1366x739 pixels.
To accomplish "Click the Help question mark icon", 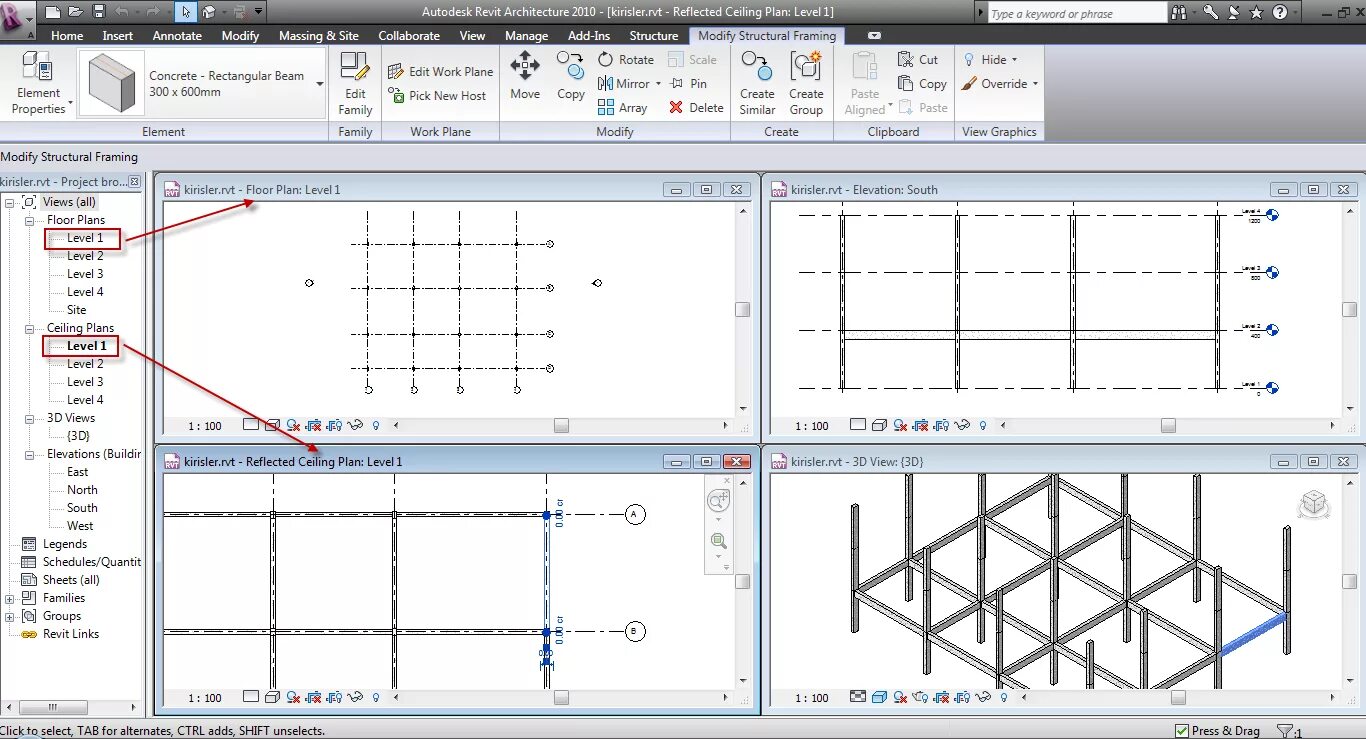I will click(1278, 13).
